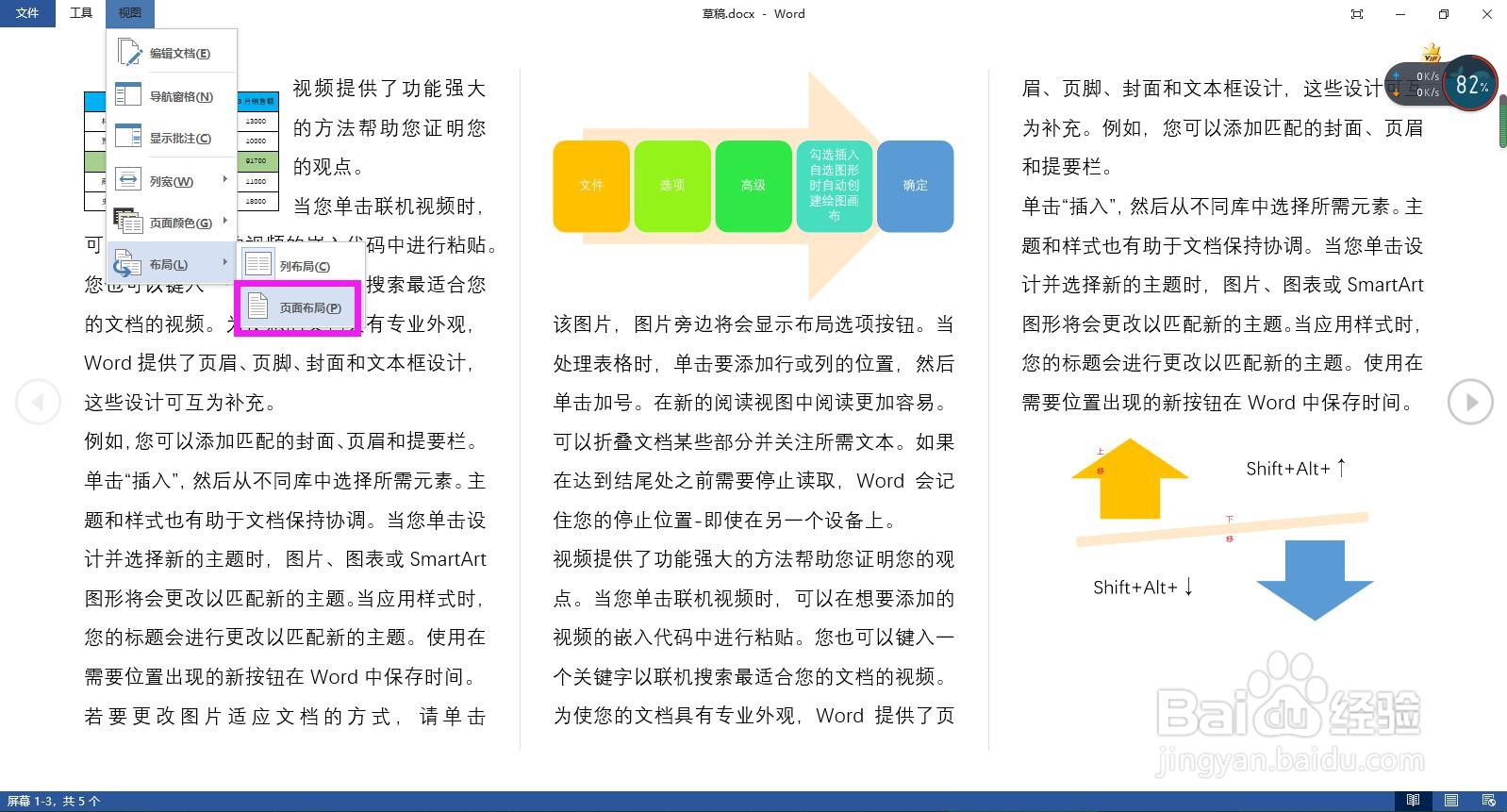
Task: Click the 视图 menu tab
Action: tap(129, 13)
